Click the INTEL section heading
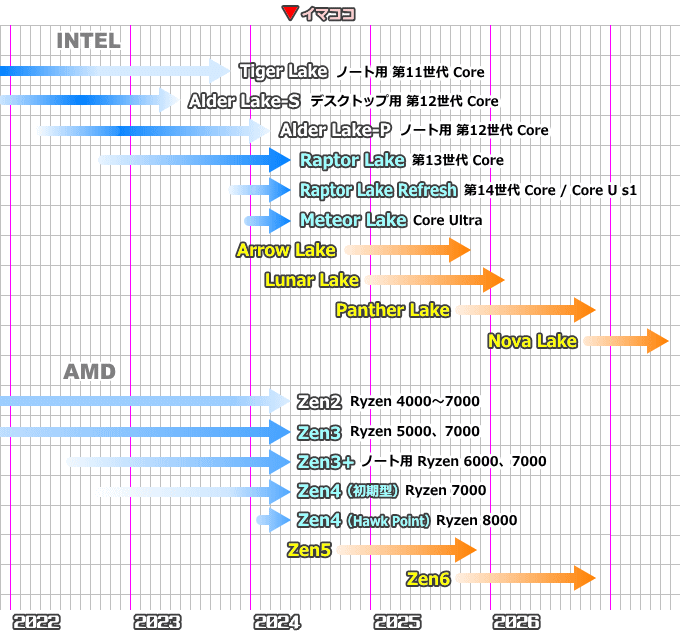This screenshot has width=680, height=631. pyautogui.click(x=88, y=41)
